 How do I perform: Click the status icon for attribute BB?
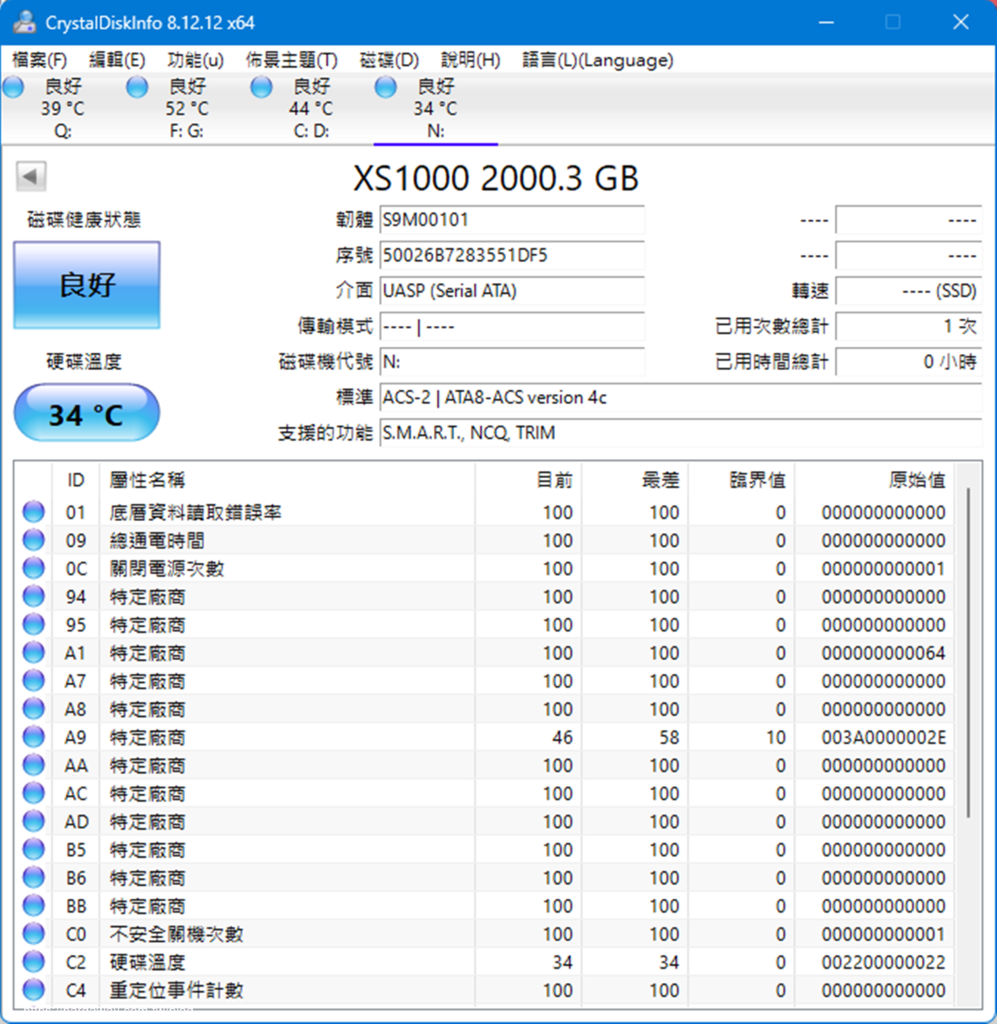tap(33, 905)
